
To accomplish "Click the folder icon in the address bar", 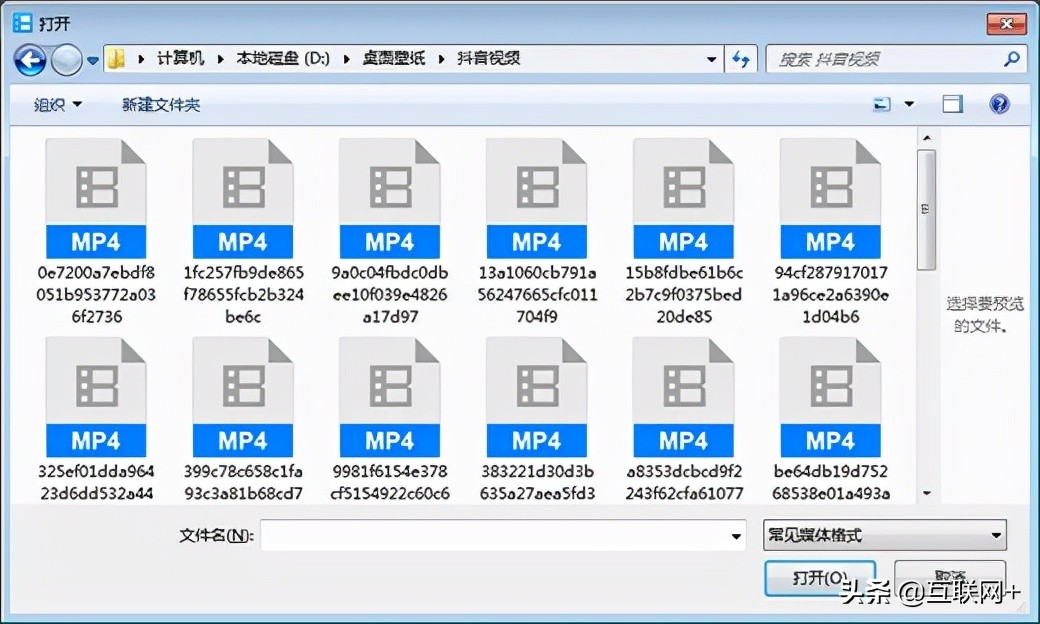I will [x=117, y=58].
